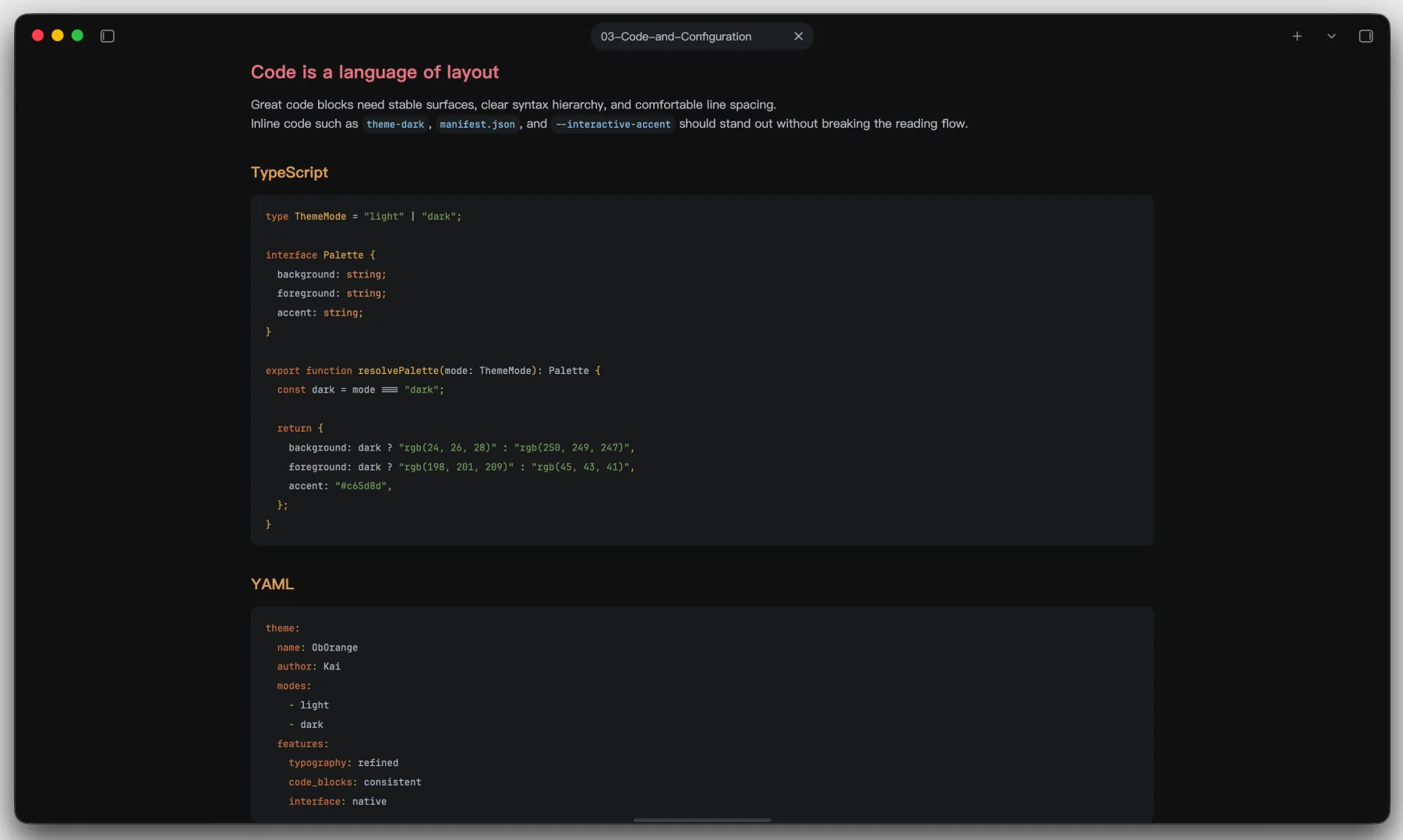
Task: Click inline code 'theme-dark'
Action: tap(395, 124)
